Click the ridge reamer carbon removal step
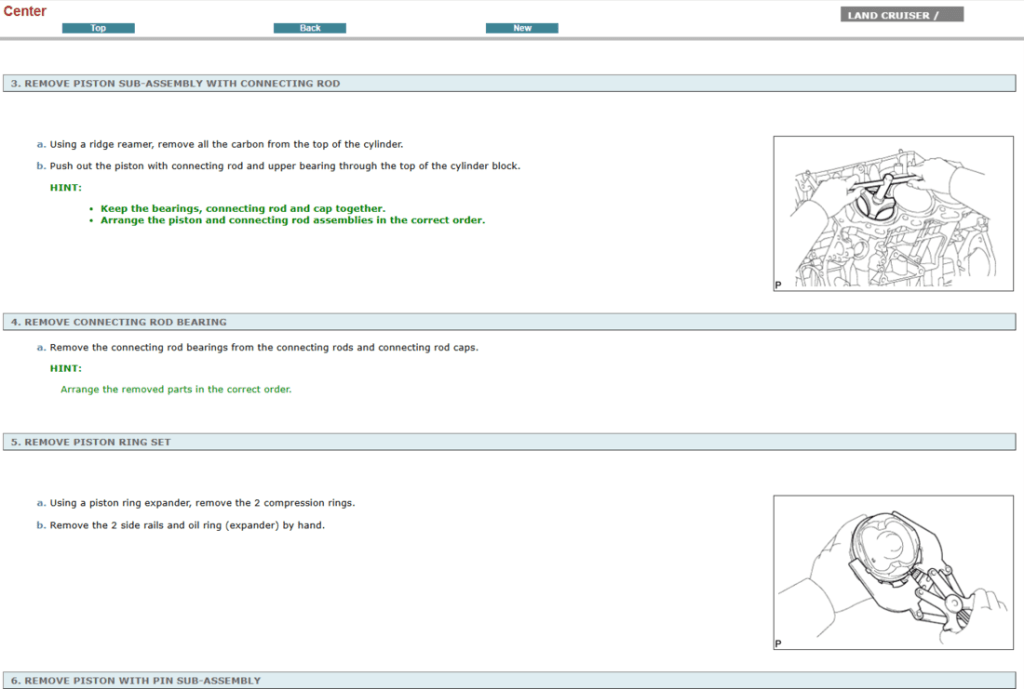 coord(226,144)
